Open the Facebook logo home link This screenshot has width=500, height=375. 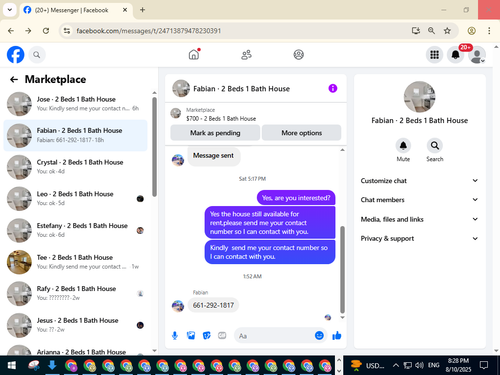point(15,55)
